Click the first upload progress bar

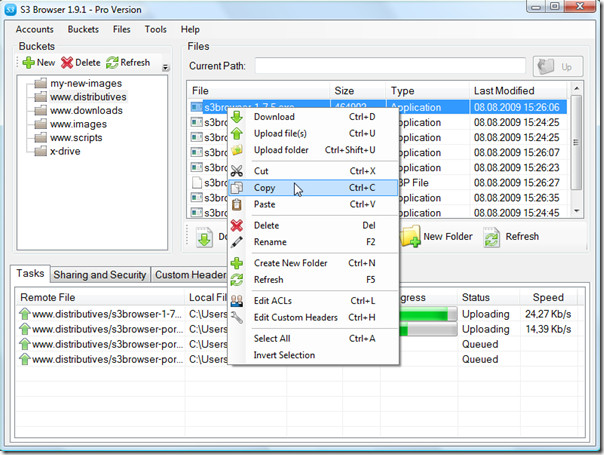[x=425, y=313]
